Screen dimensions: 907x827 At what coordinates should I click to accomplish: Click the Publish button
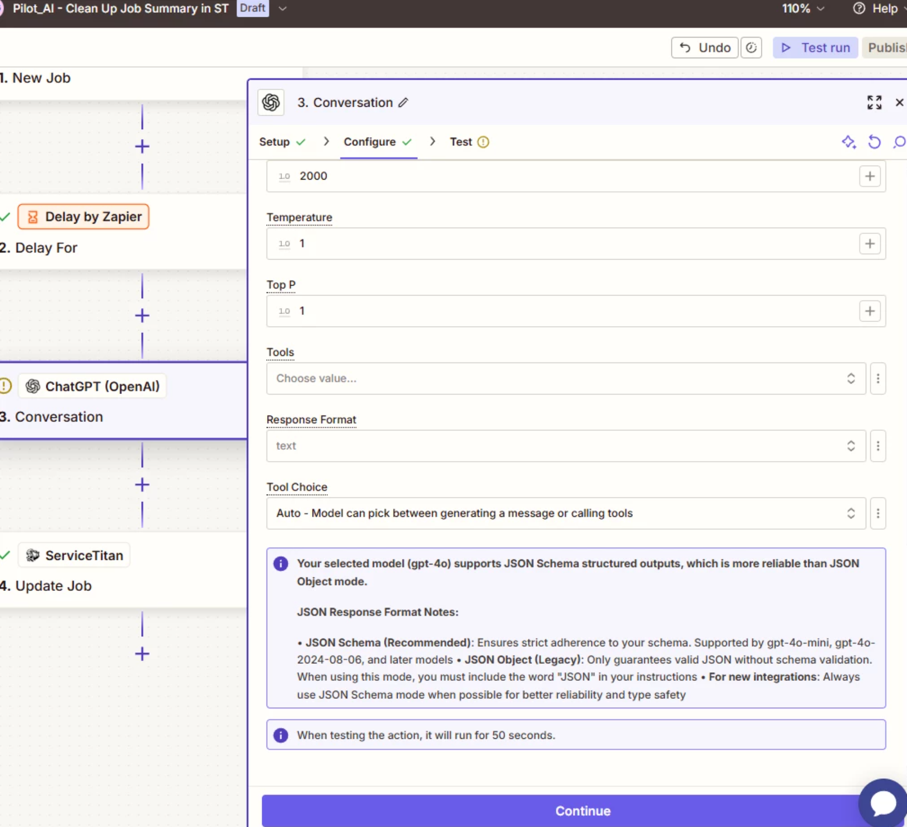click(x=885, y=47)
